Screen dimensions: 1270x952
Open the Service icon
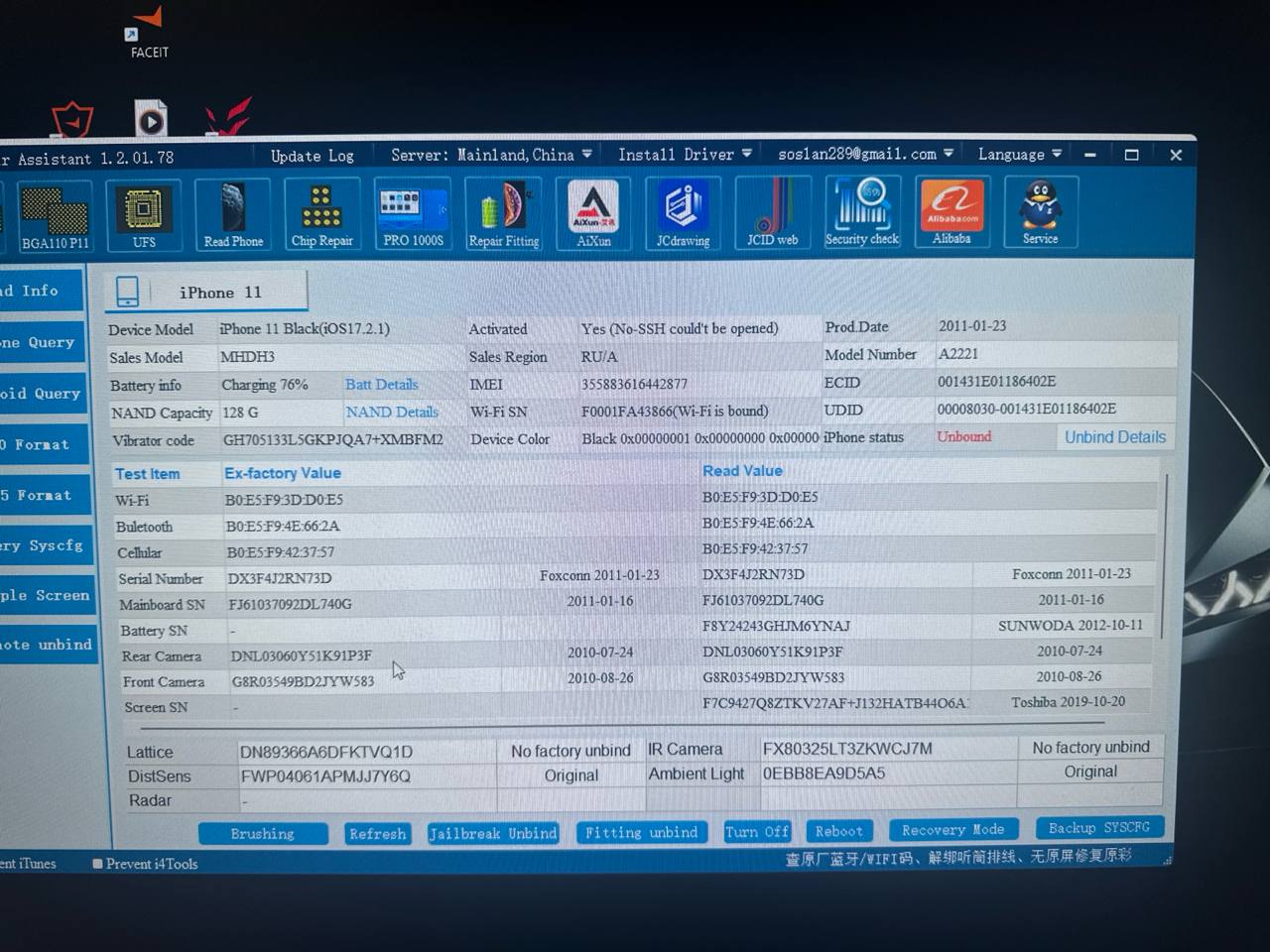[x=1040, y=210]
